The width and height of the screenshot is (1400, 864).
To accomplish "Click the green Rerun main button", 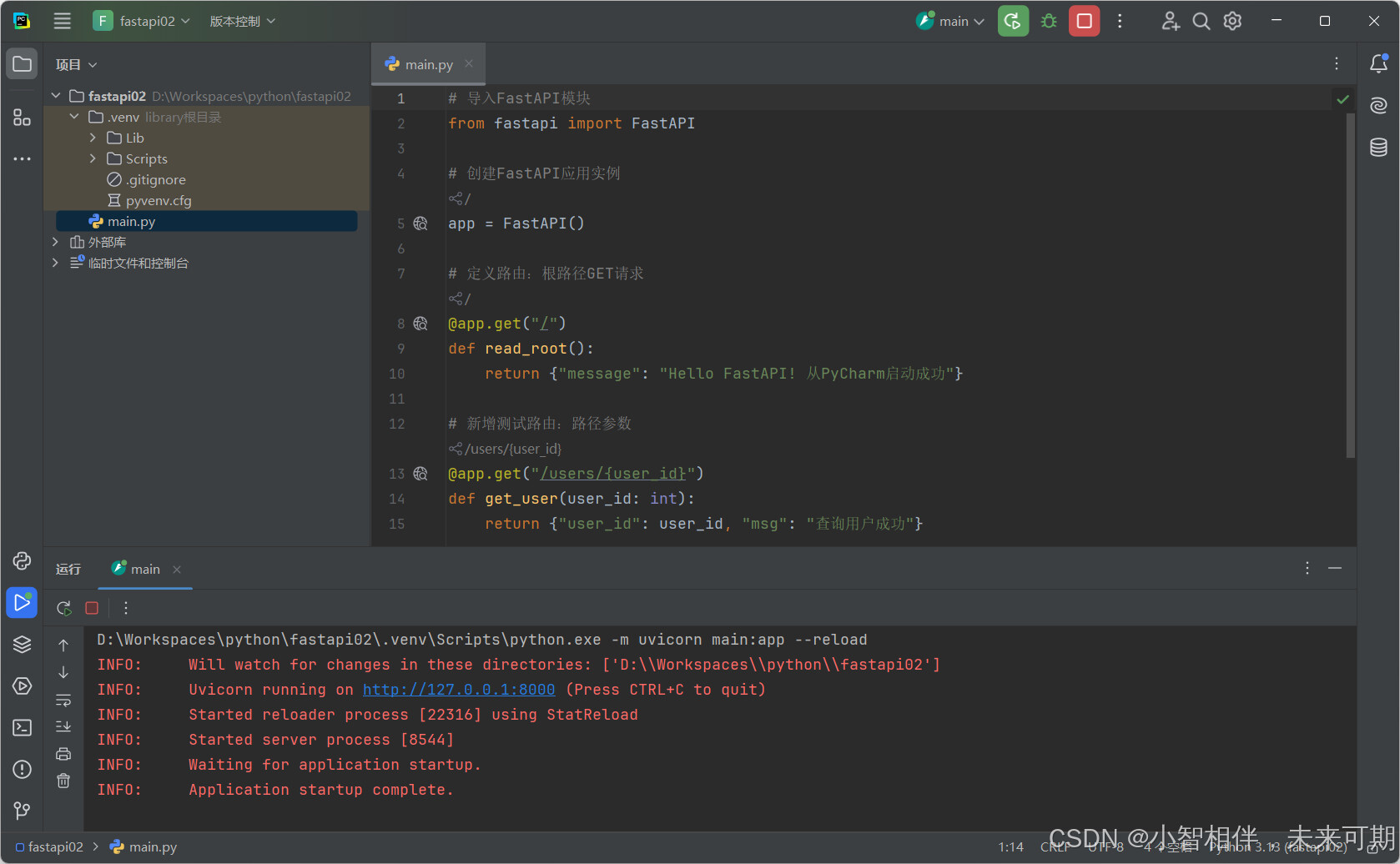I will point(1013,21).
